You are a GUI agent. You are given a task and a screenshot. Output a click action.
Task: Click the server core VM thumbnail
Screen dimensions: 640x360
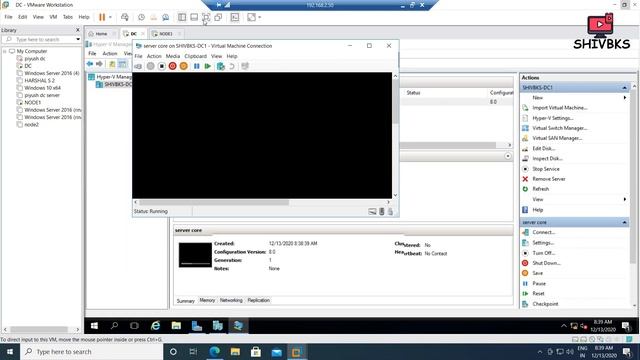(195, 255)
